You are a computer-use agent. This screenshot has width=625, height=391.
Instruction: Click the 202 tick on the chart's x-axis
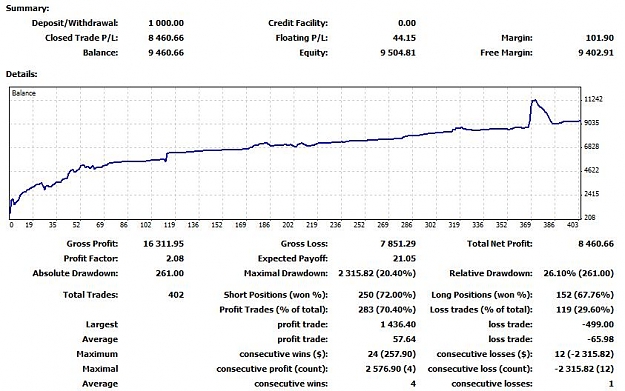(288, 225)
